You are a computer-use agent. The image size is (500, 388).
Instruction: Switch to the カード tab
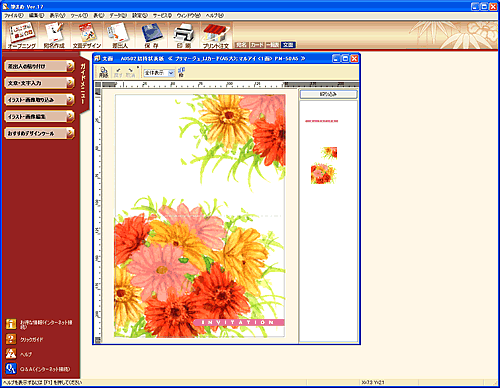point(257,45)
